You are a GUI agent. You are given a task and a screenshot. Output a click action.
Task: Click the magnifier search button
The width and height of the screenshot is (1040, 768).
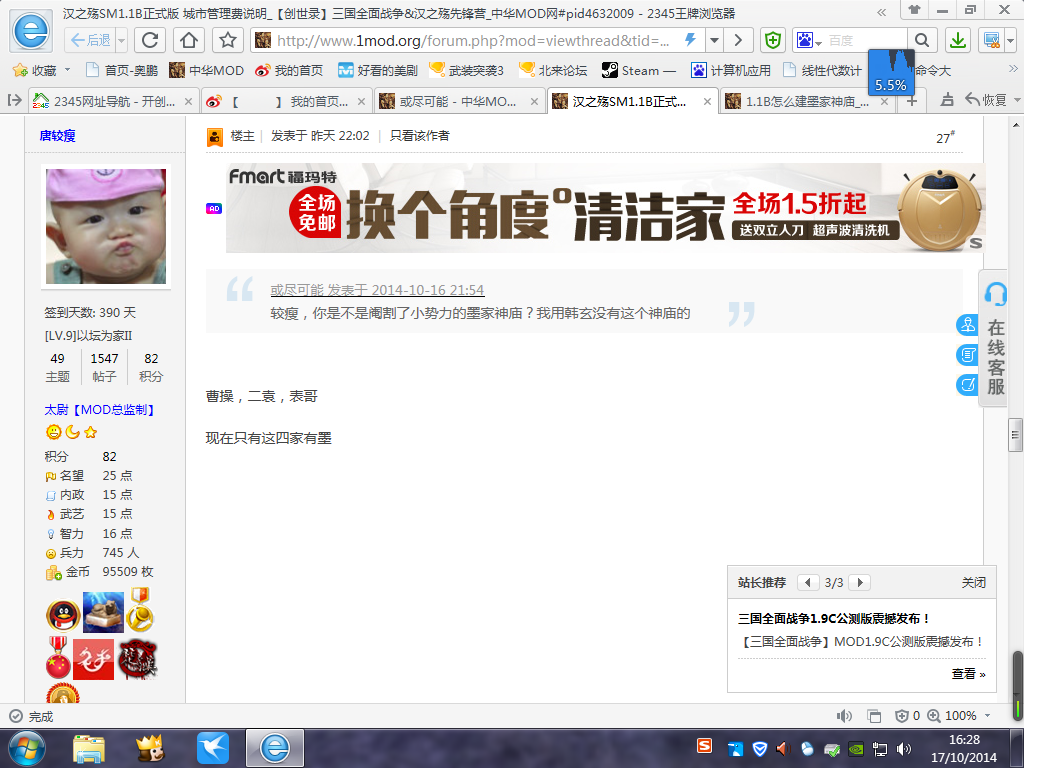pyautogui.click(x=922, y=40)
